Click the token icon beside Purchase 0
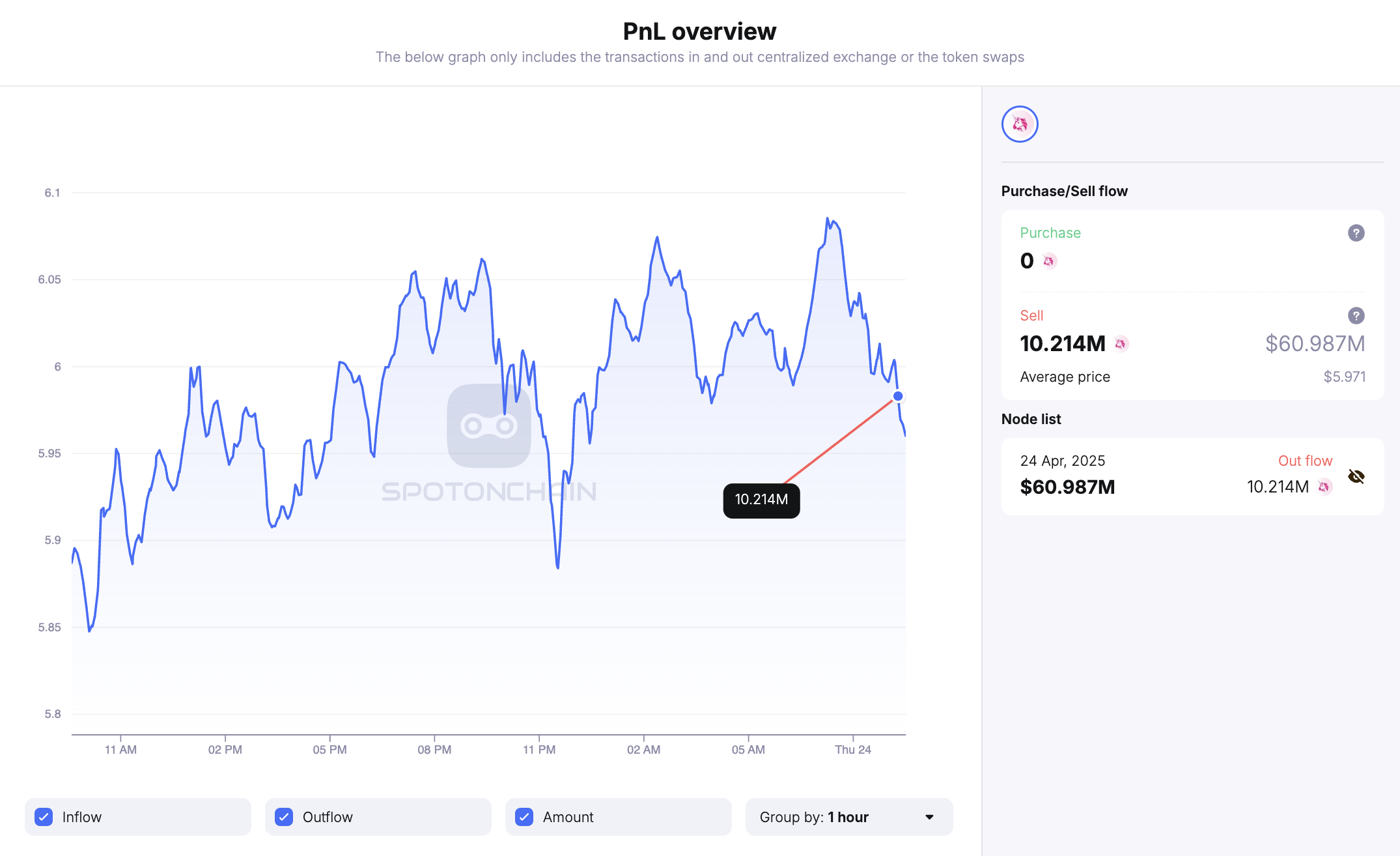The height and width of the screenshot is (856, 1400). [1048, 261]
